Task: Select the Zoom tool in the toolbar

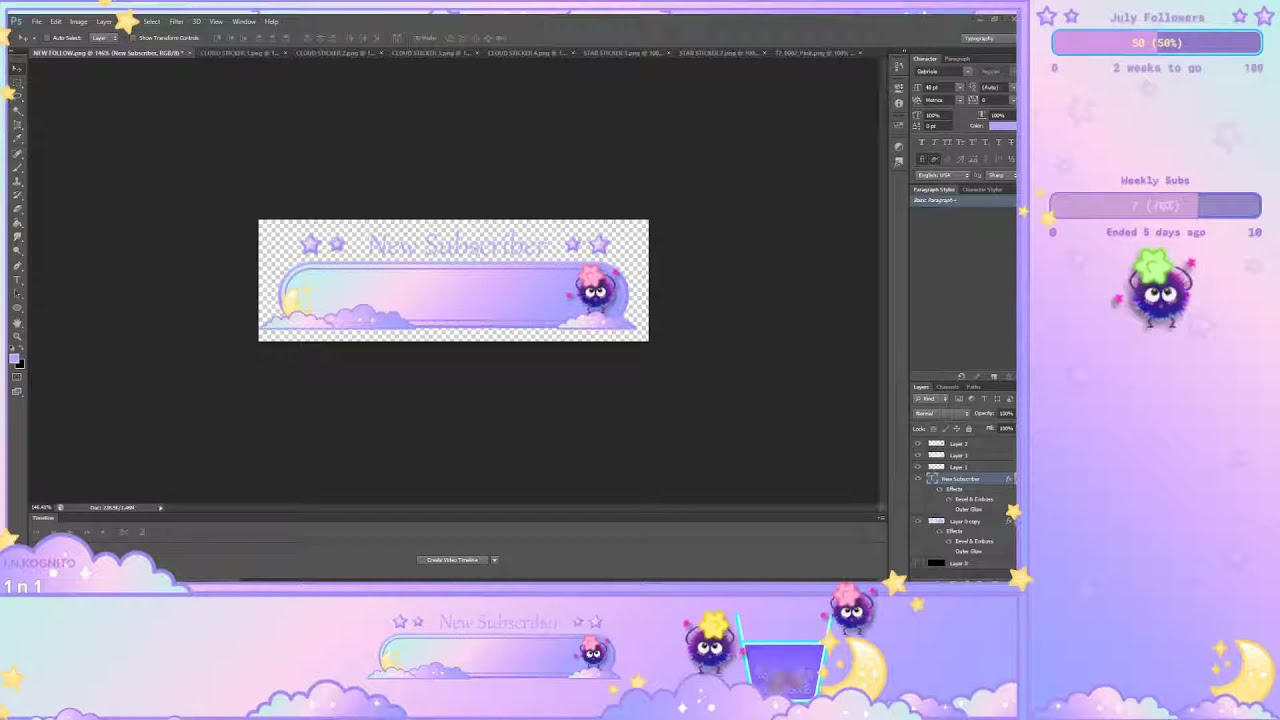Action: [x=17, y=336]
